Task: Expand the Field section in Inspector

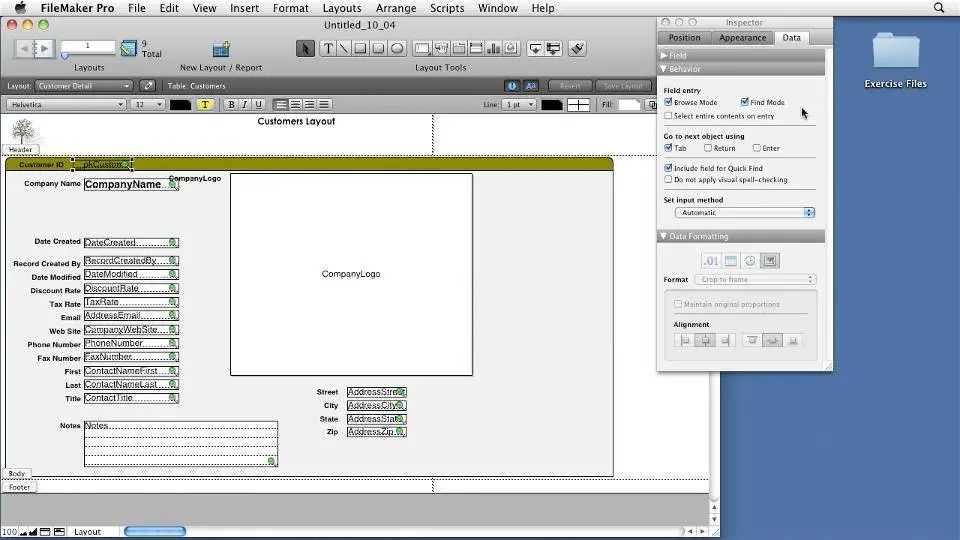Action: click(x=664, y=55)
